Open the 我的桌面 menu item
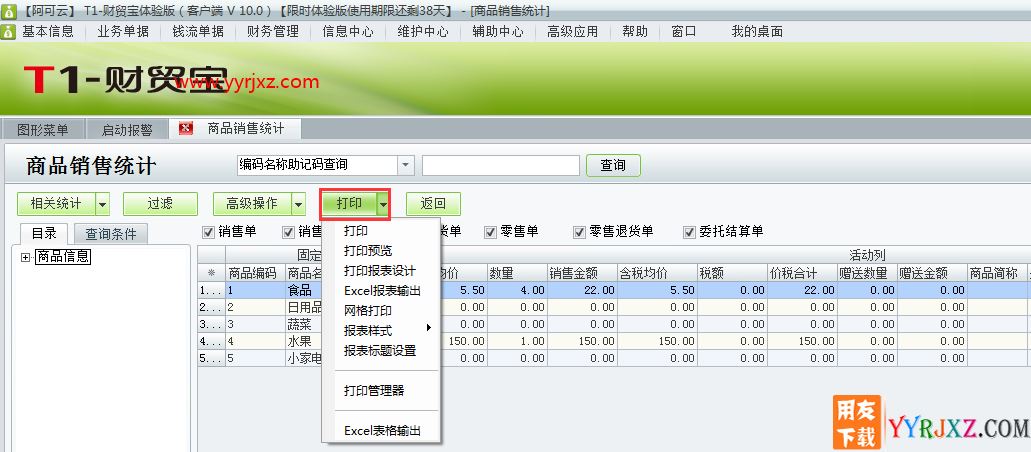 pyautogui.click(x=757, y=32)
